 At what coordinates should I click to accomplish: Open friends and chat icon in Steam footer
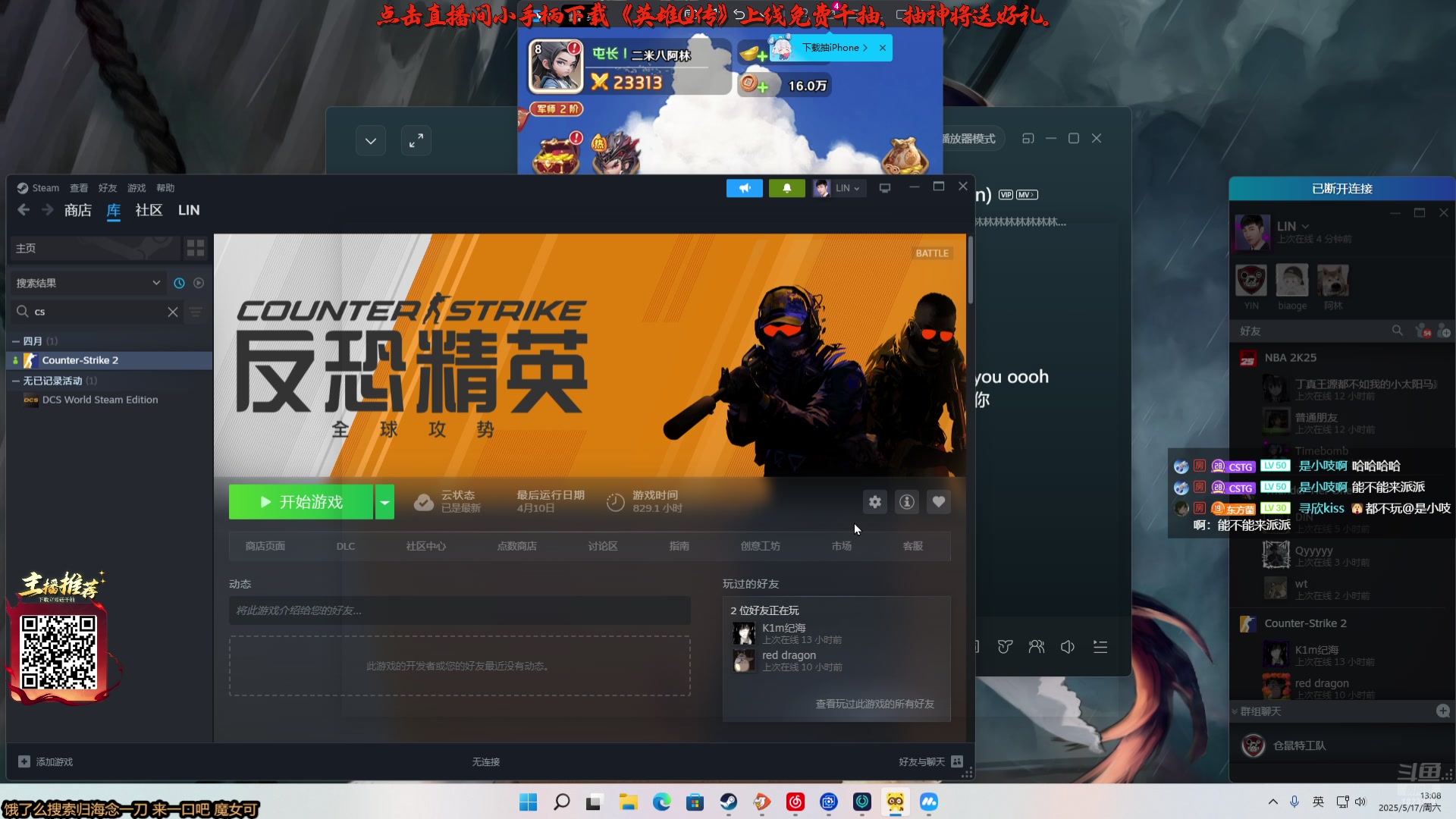pyautogui.click(x=957, y=761)
